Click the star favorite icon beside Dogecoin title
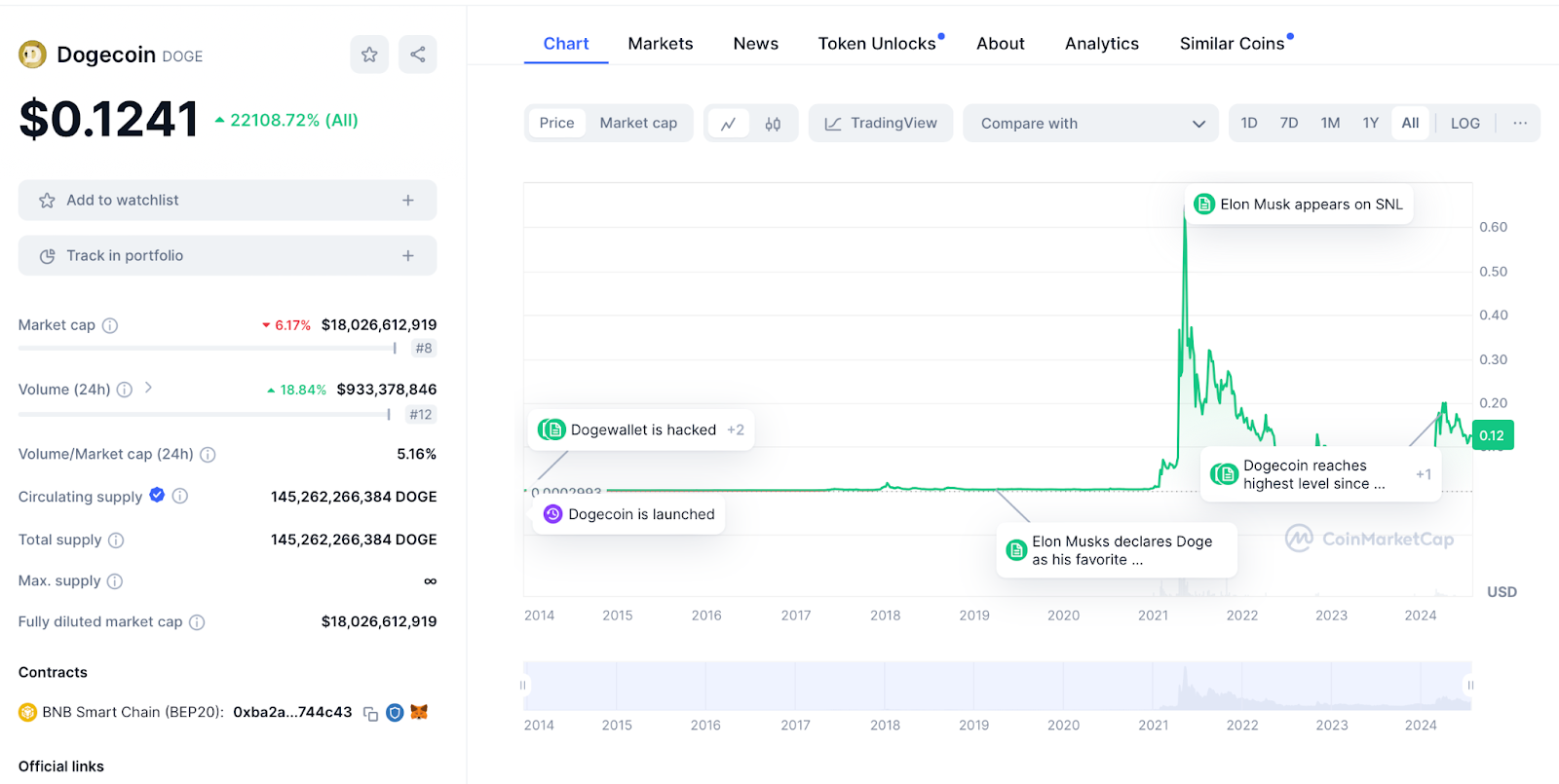The height and width of the screenshot is (784, 1559). [x=369, y=55]
